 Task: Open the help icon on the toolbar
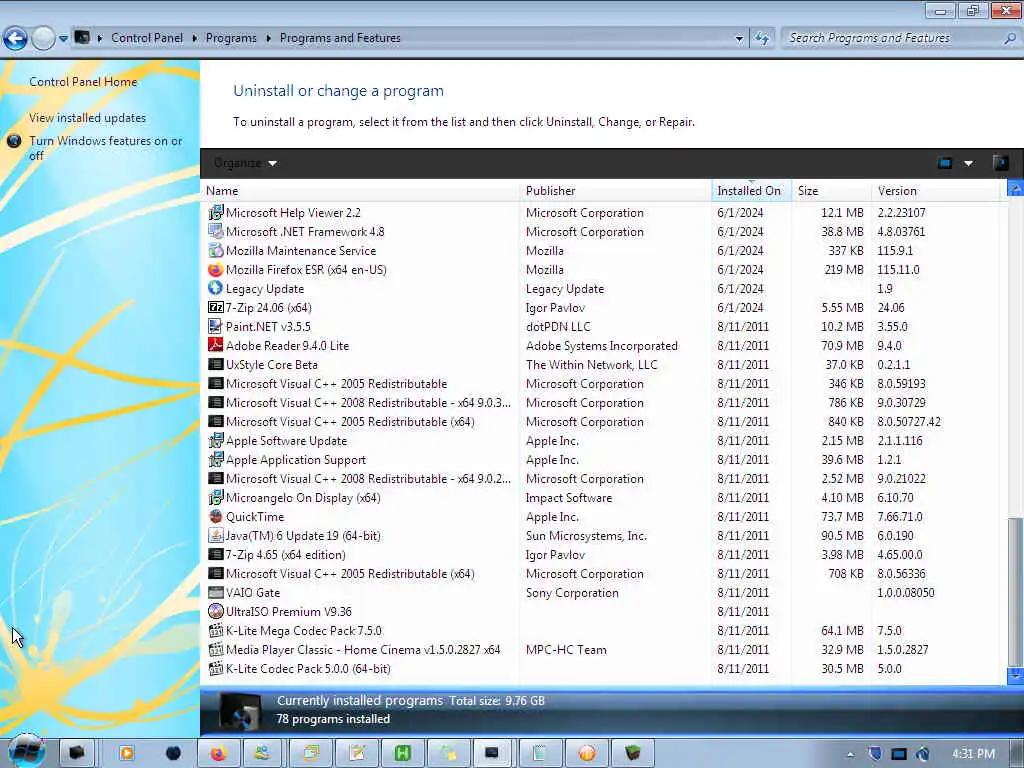point(1000,163)
